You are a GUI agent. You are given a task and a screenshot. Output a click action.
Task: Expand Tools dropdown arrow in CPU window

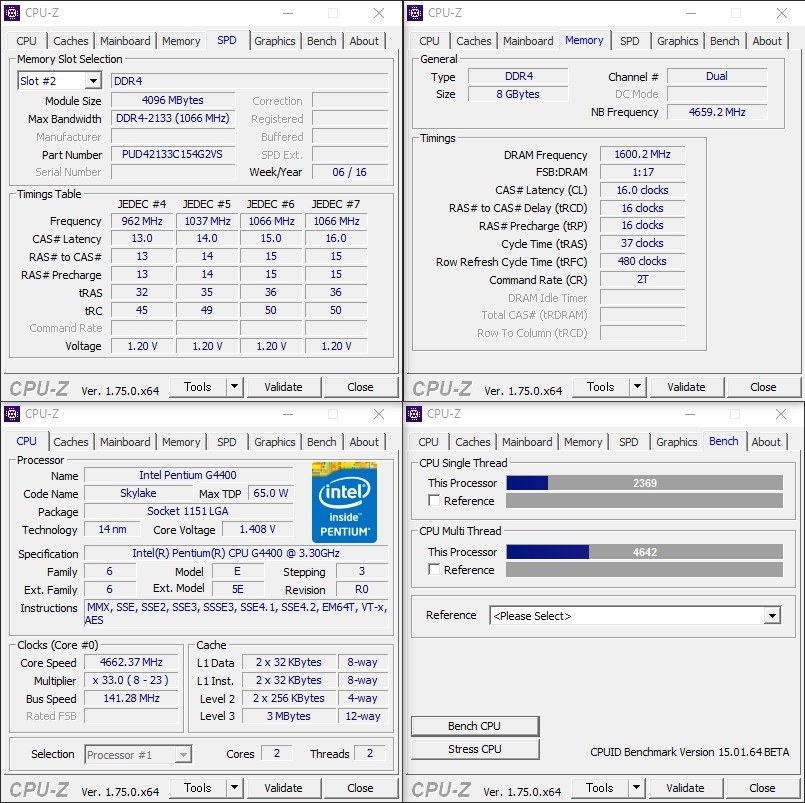pos(234,788)
